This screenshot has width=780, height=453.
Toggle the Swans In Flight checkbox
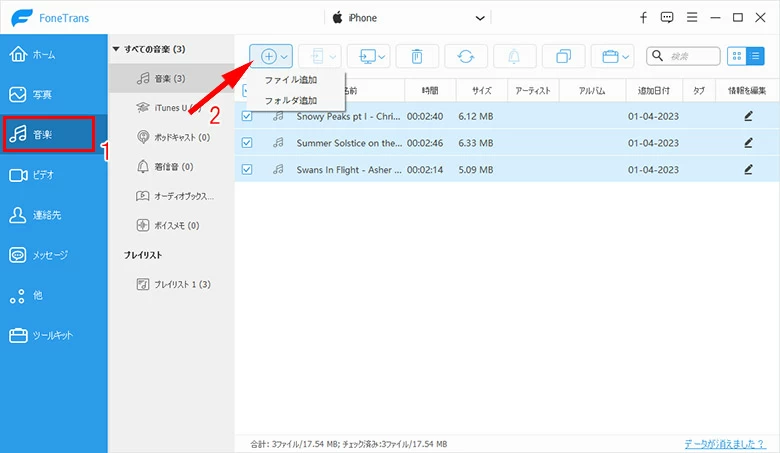pos(247,170)
